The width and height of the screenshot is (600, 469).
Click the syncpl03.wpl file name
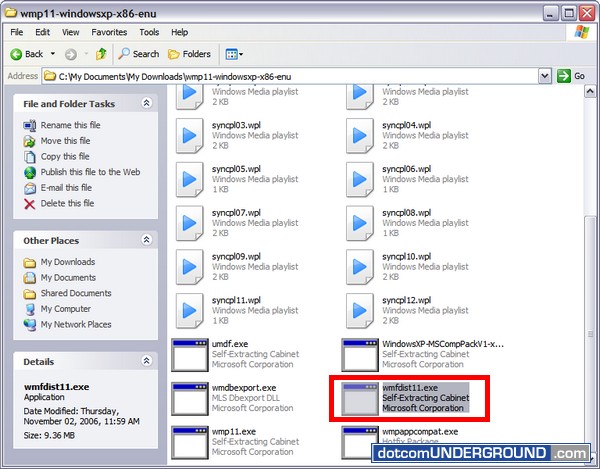[x=236, y=125]
